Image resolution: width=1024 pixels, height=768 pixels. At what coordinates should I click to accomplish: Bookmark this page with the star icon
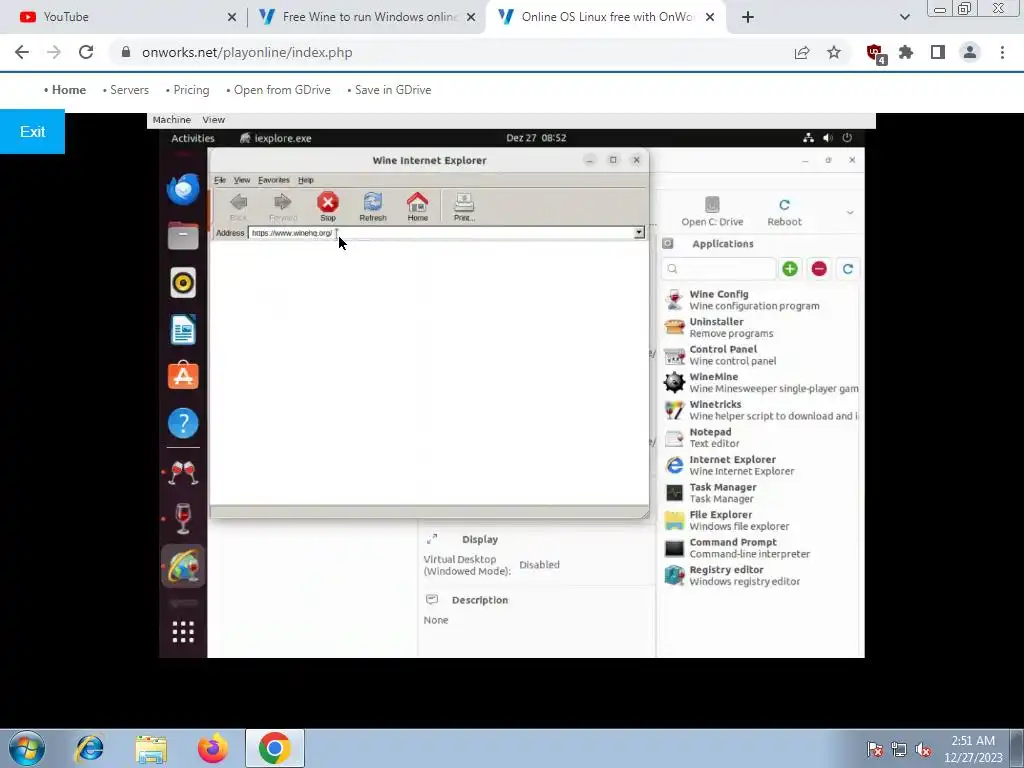[x=834, y=52]
